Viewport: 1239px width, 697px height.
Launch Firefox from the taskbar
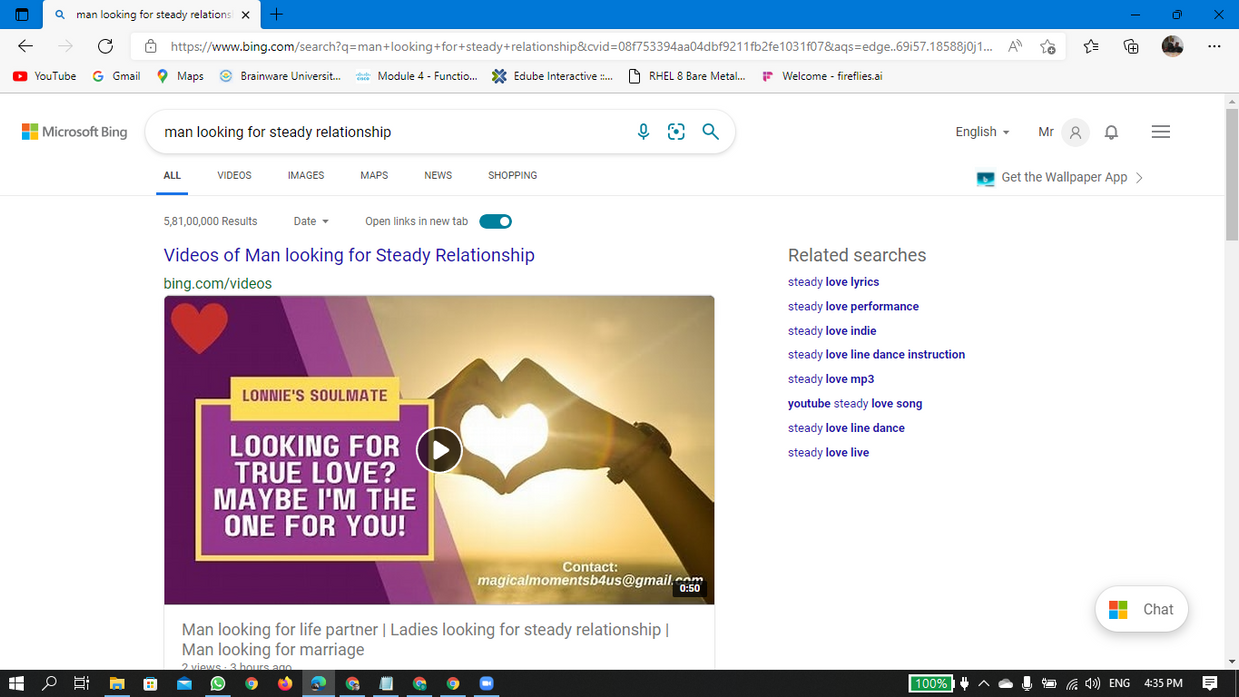285,684
